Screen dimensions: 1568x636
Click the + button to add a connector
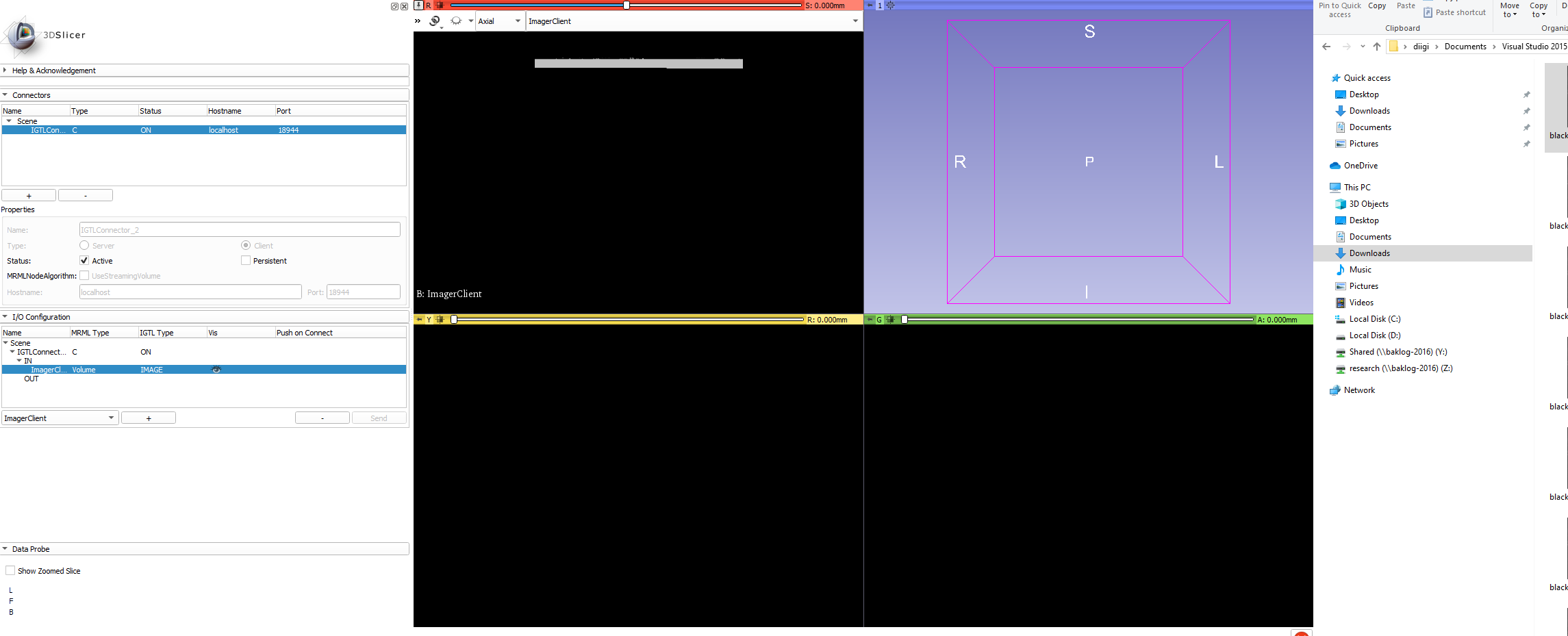28,195
